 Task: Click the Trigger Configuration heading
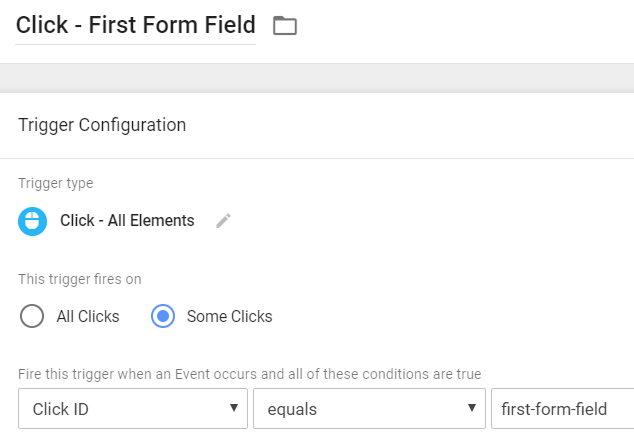102,125
